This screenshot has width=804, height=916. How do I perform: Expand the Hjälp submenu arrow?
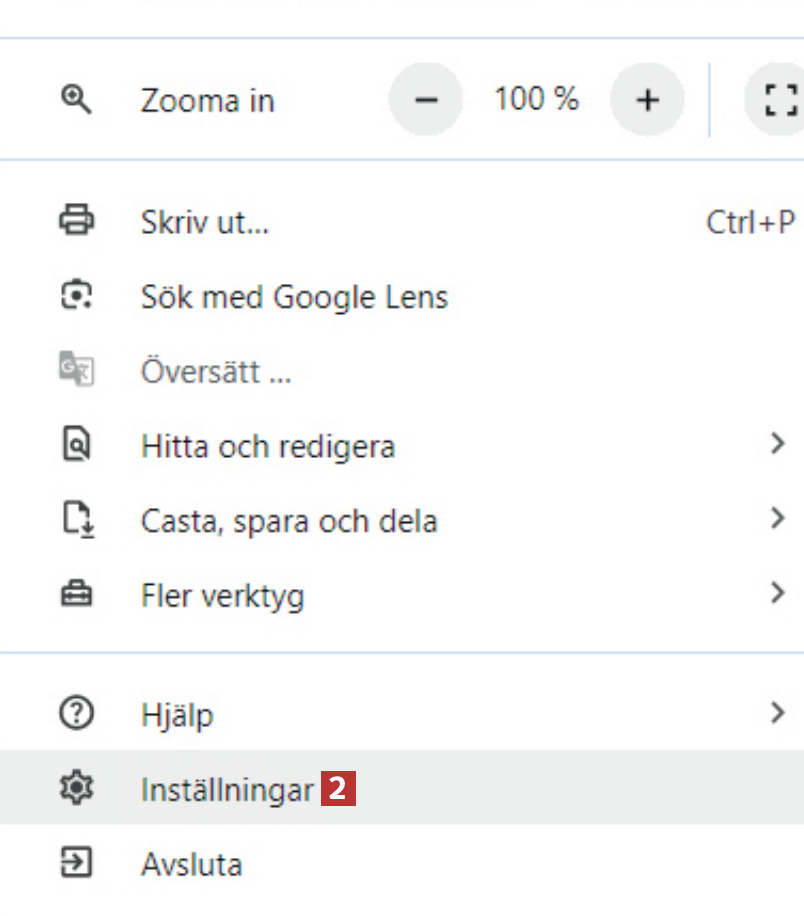[778, 712]
